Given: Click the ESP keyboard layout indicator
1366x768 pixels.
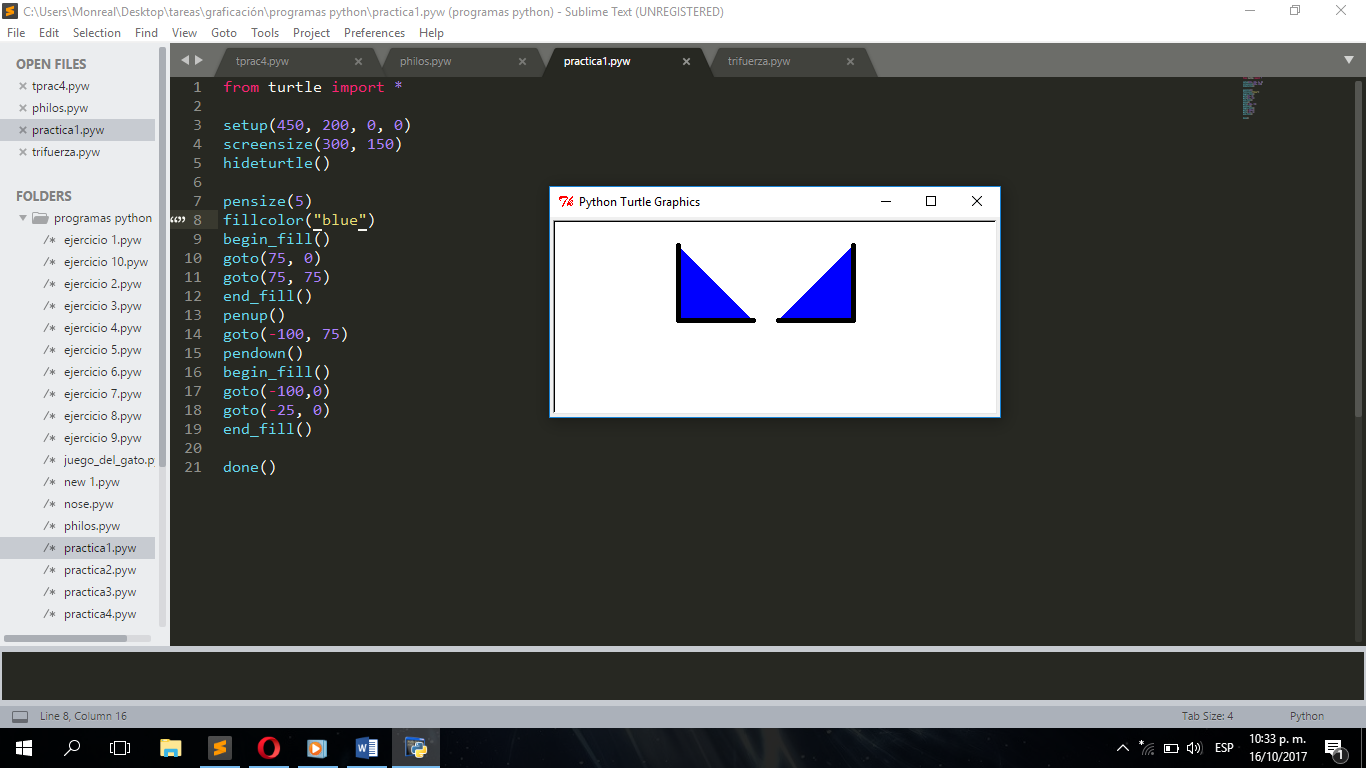Looking at the screenshot, I should click(1223, 747).
